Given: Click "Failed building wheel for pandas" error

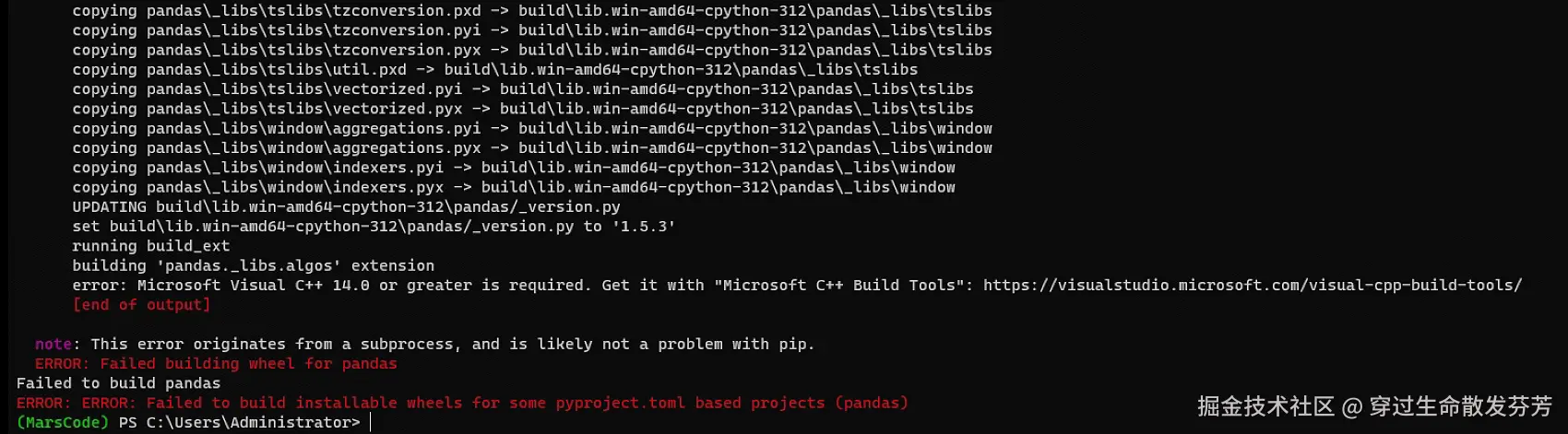Looking at the screenshot, I should [x=248, y=364].
